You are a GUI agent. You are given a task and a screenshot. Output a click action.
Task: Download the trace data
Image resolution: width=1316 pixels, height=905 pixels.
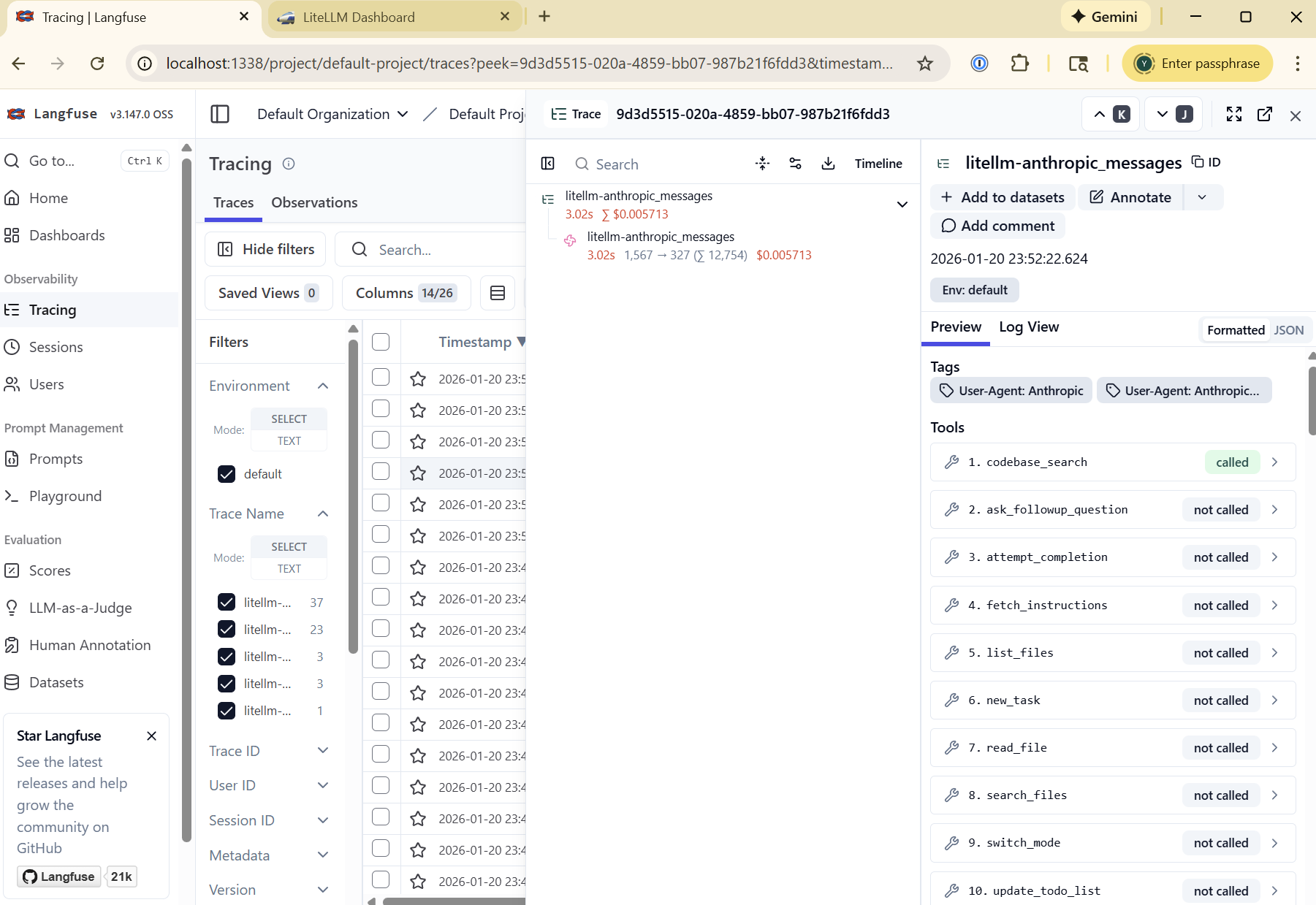pos(828,164)
